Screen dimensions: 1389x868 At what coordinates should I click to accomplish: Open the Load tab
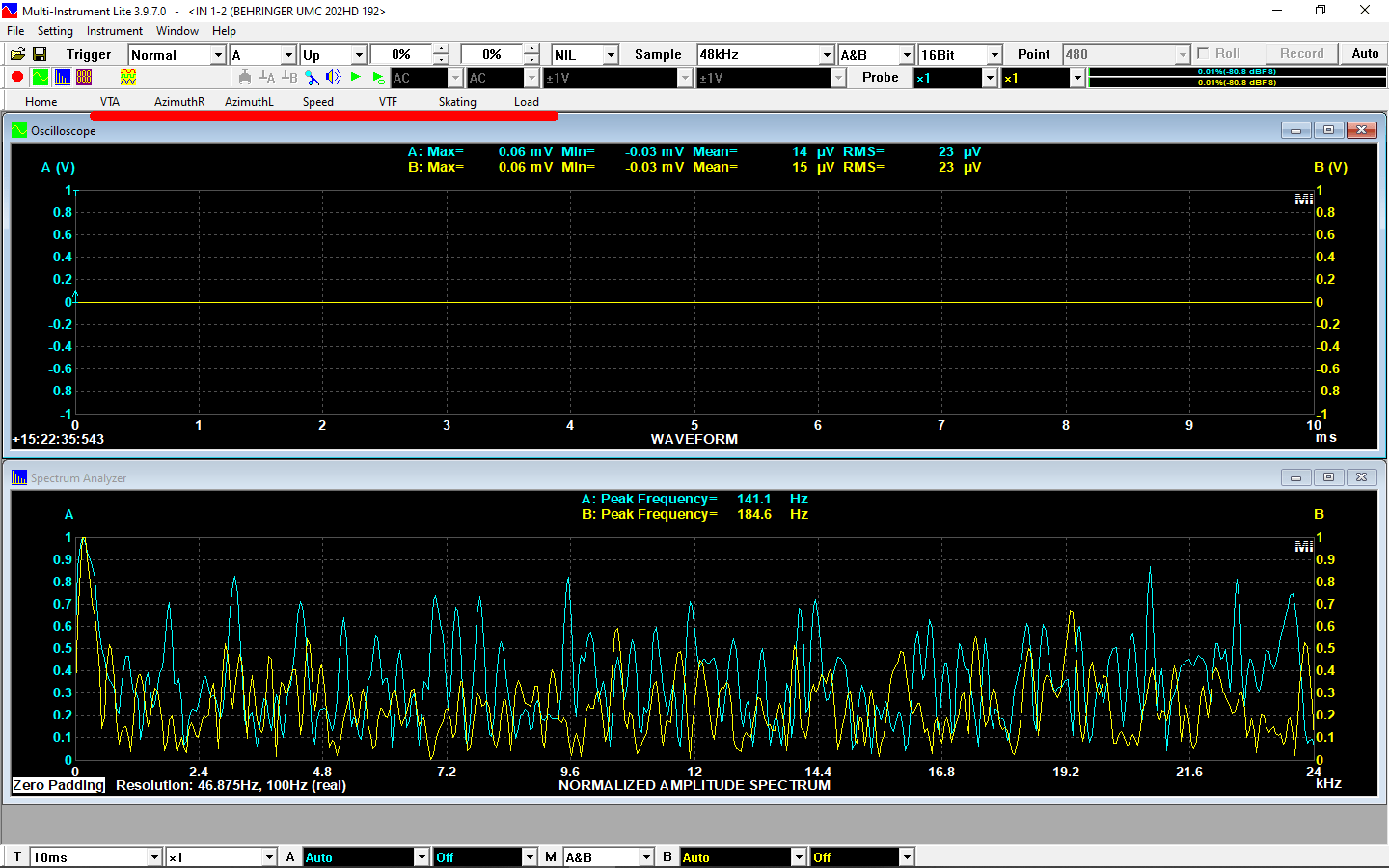(527, 101)
